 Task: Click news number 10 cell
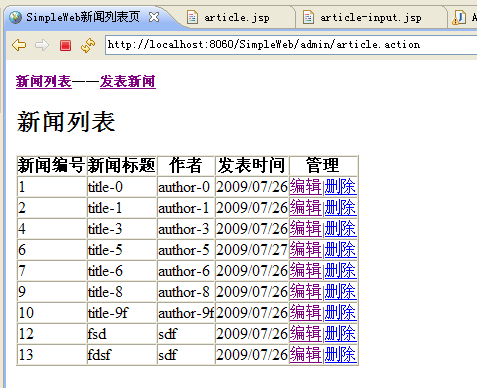point(52,313)
